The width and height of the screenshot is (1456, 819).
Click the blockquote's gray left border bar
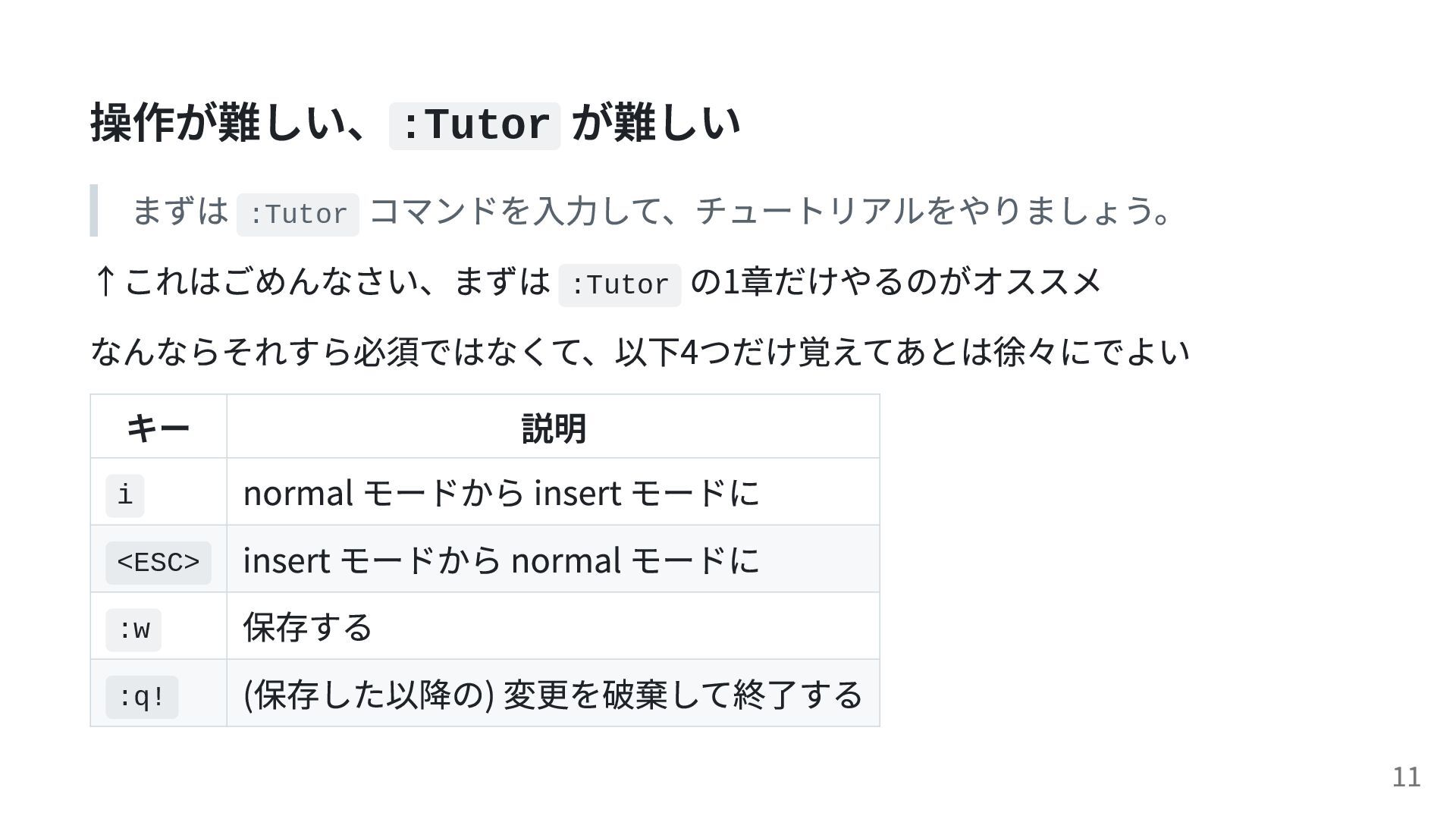94,210
